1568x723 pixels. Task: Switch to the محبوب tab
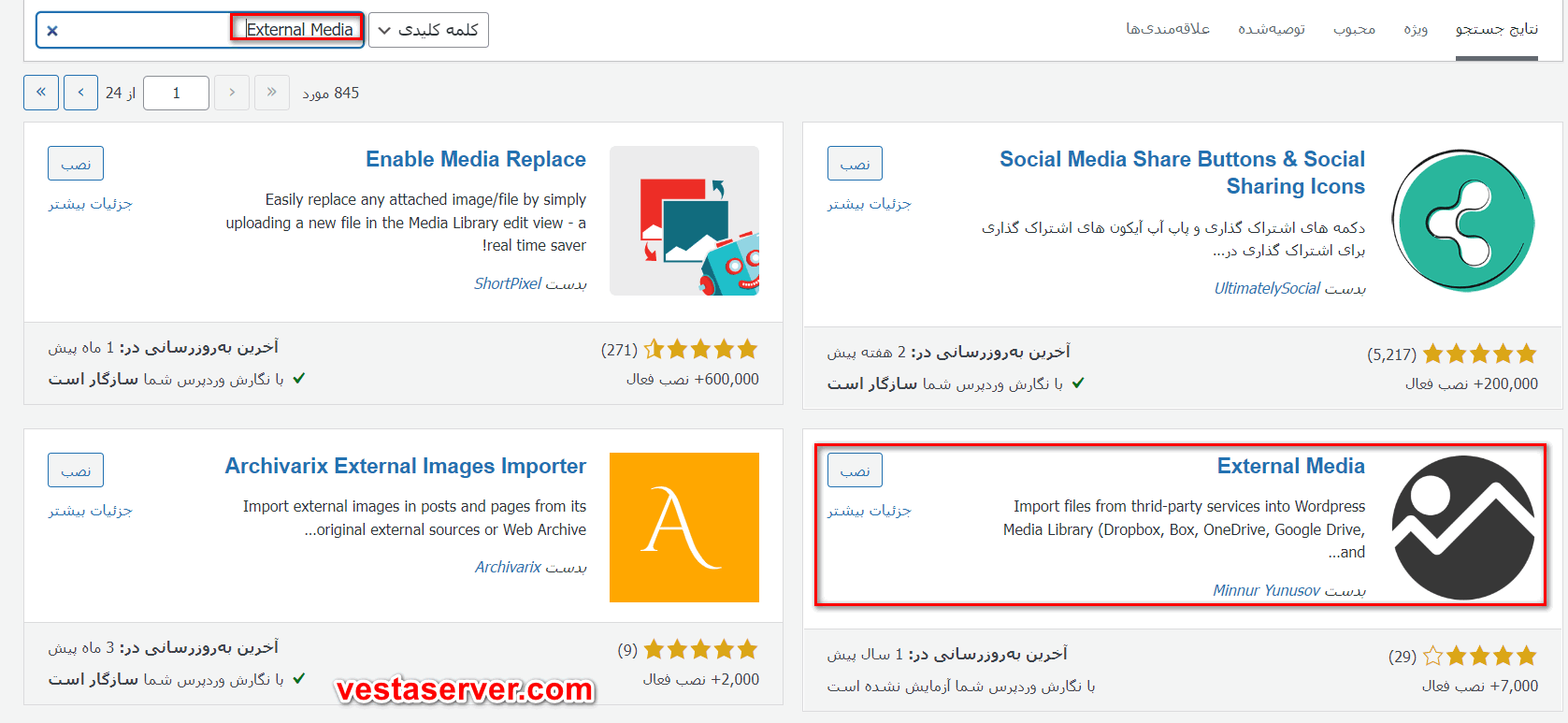point(1354,29)
